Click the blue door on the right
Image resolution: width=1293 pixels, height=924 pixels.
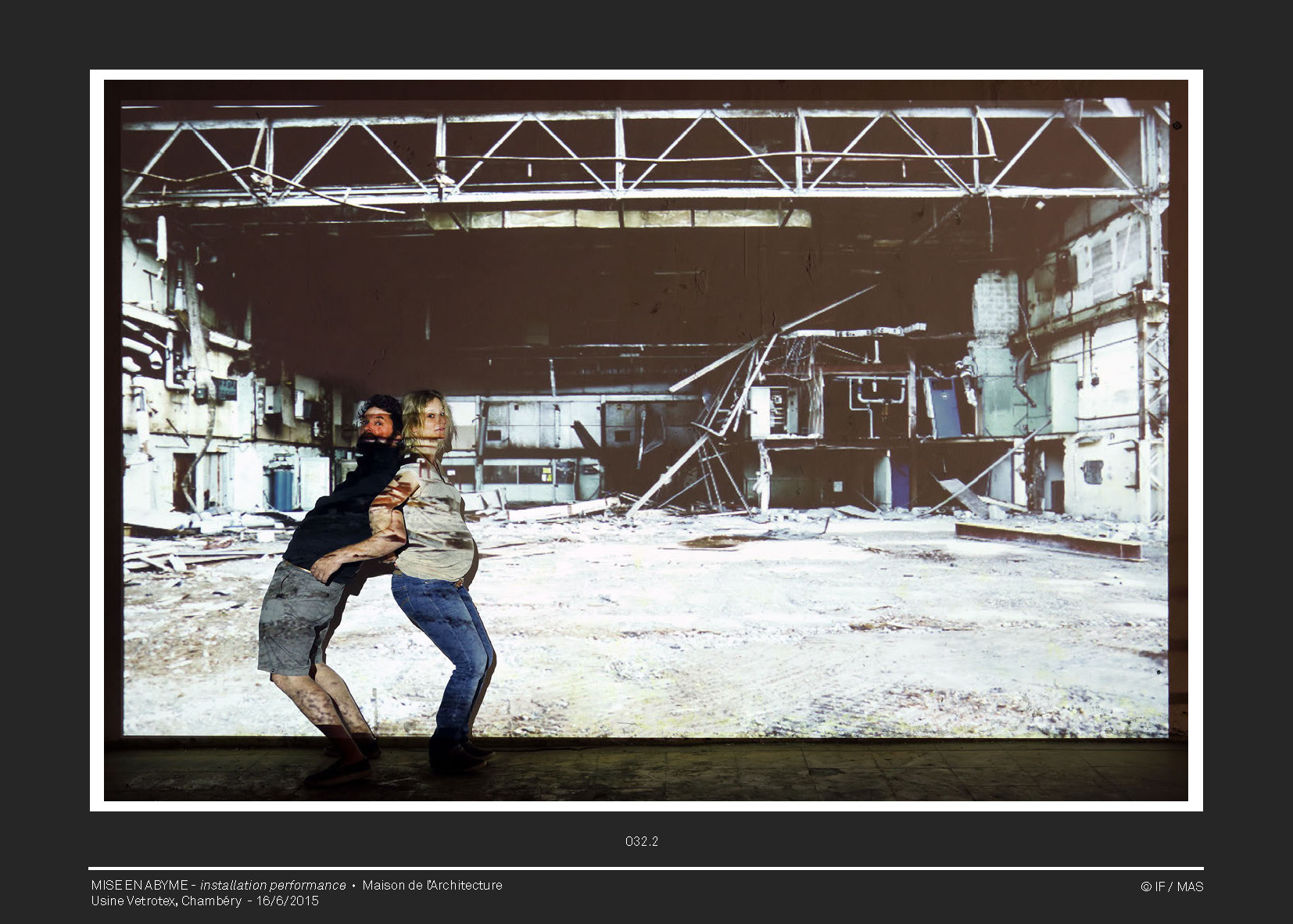(x=944, y=408)
